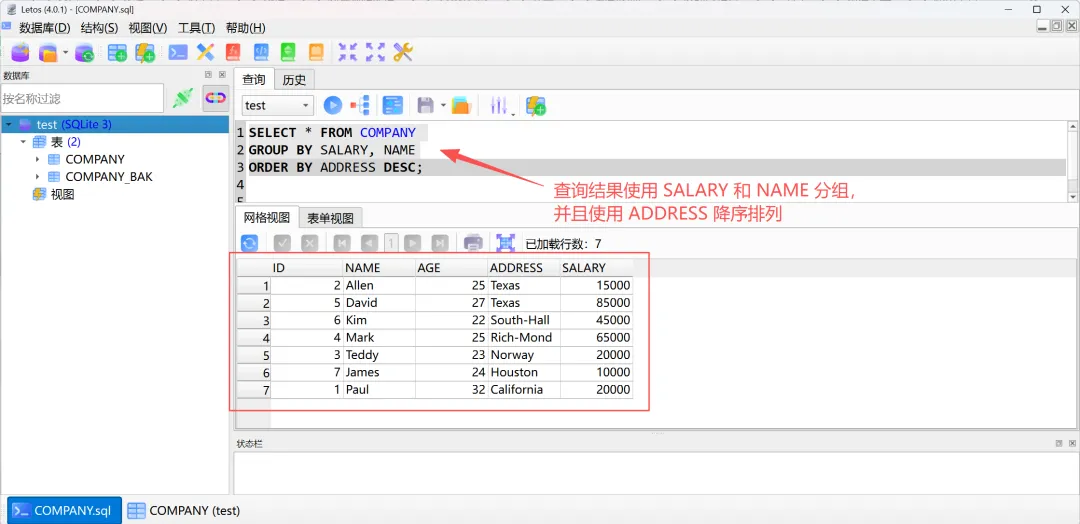Image resolution: width=1080 pixels, height=524 pixels.
Task: Collapse the 表 (2) tables node
Action: point(23,142)
